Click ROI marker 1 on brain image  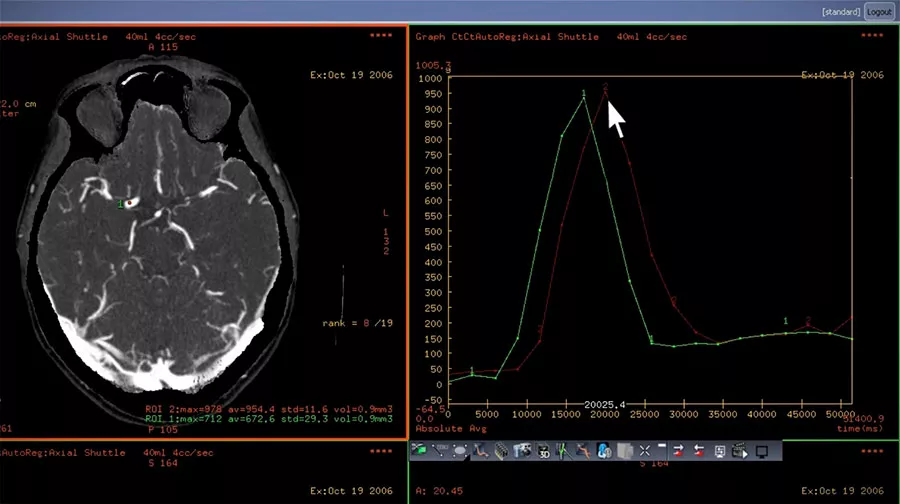pos(120,204)
